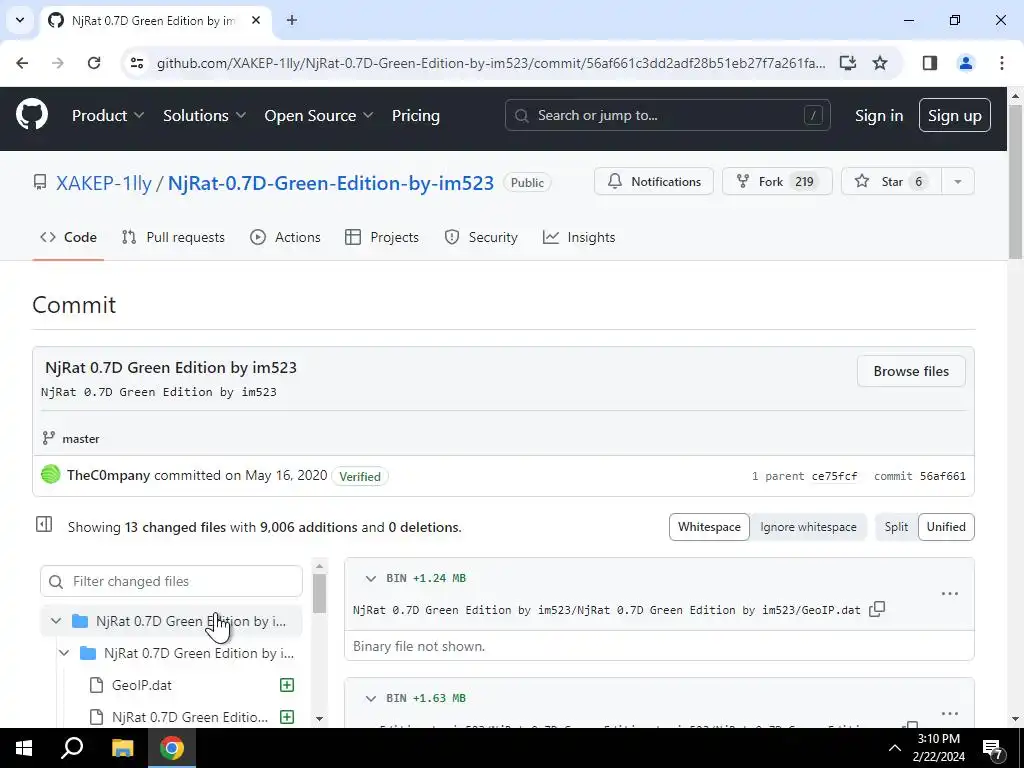The width and height of the screenshot is (1024, 768).
Task: Click TheC0mpany avatar icon
Action: coord(50,474)
